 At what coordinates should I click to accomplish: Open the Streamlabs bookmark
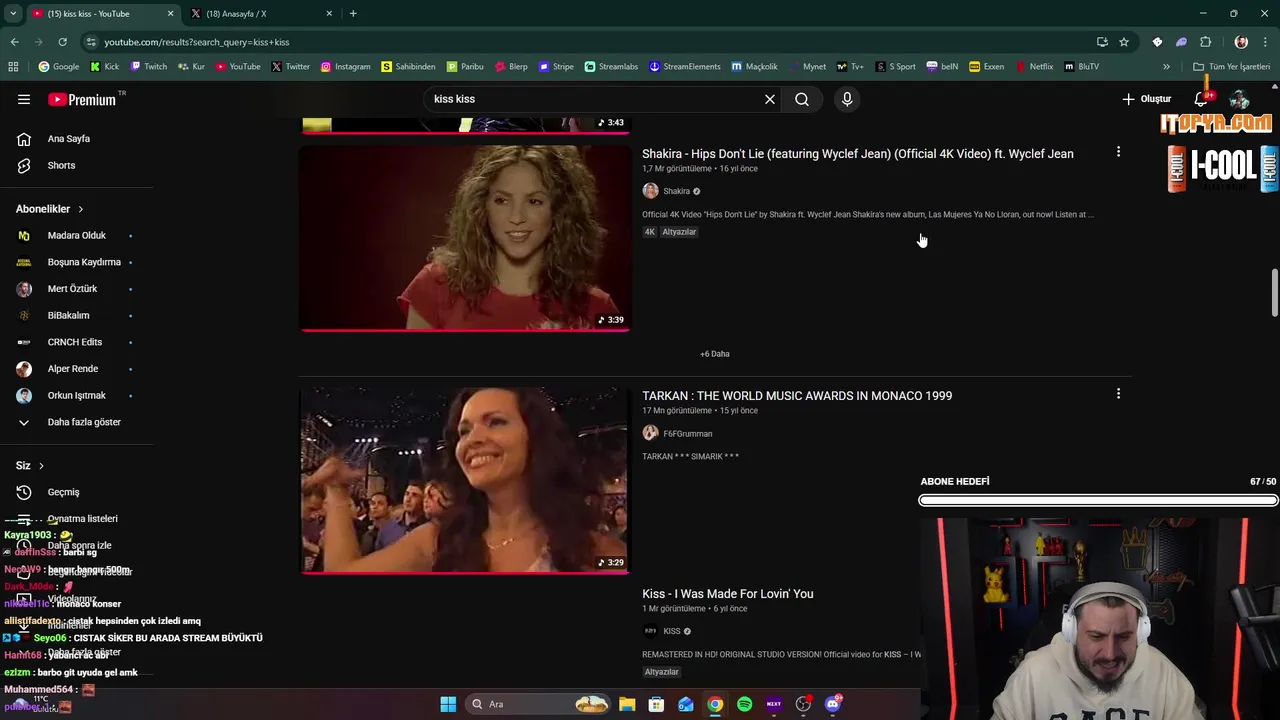tap(611, 67)
